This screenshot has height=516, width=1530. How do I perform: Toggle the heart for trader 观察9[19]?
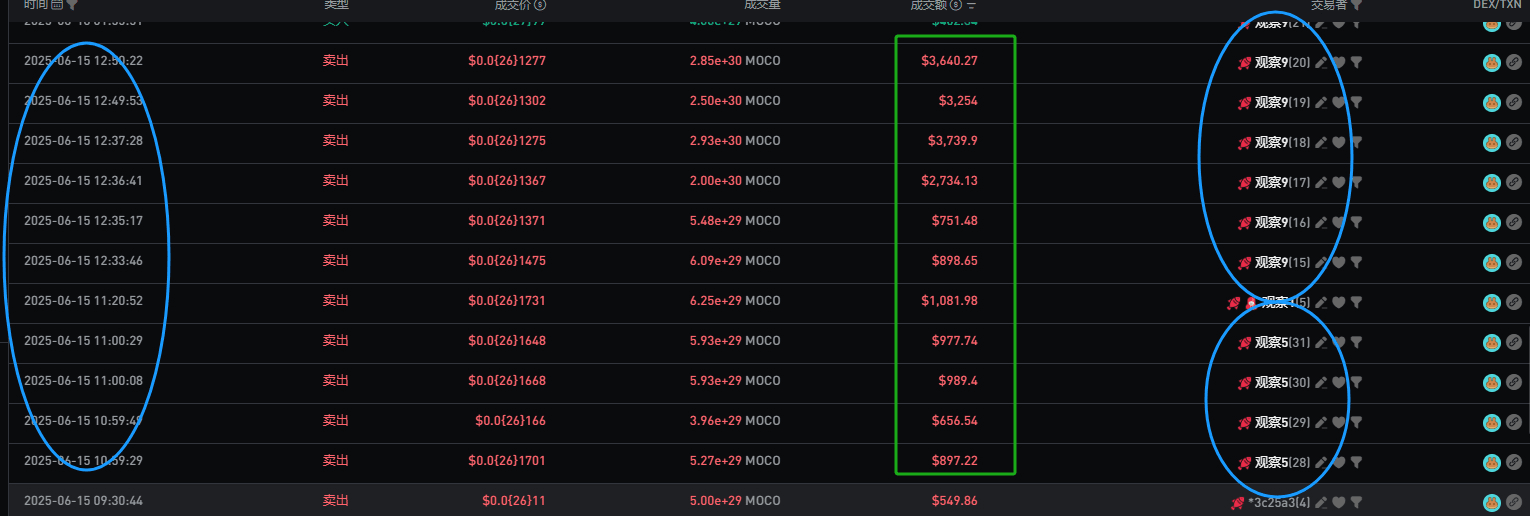pyautogui.click(x=1338, y=102)
